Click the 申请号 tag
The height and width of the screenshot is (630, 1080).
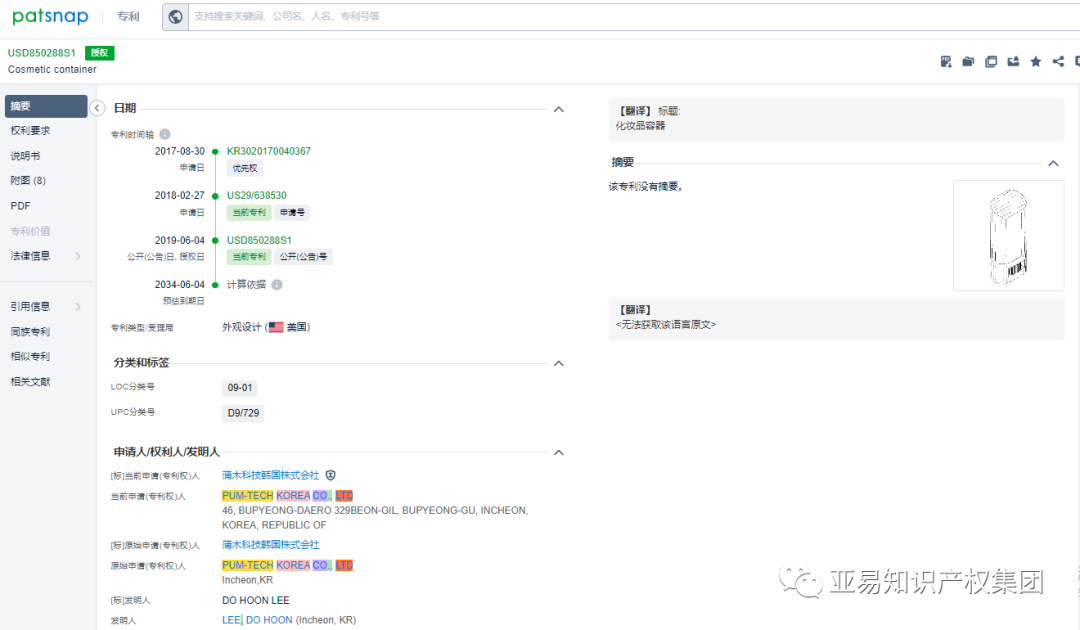(x=292, y=212)
